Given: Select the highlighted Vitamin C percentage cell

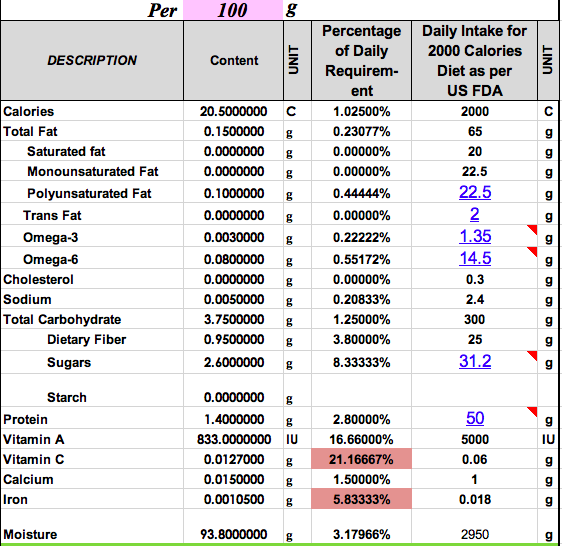Looking at the screenshot, I should coord(361,459).
